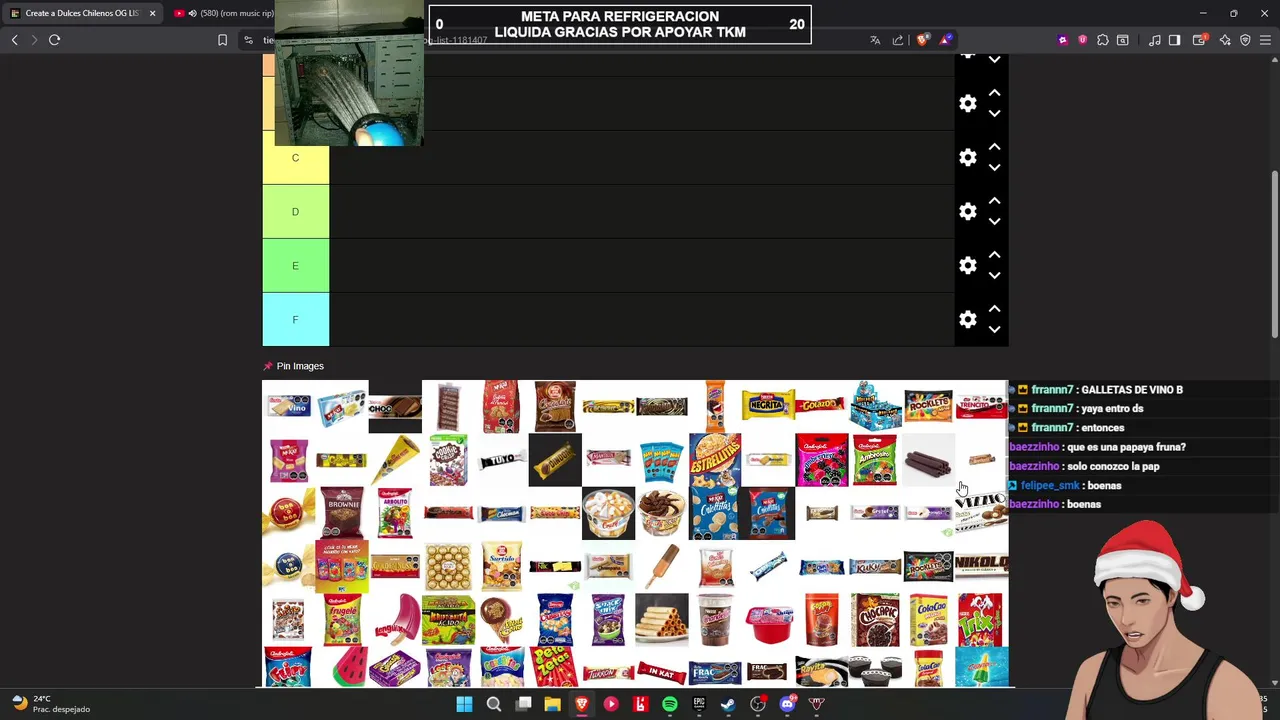Open OBS Studio from the taskbar

[x=758, y=704]
